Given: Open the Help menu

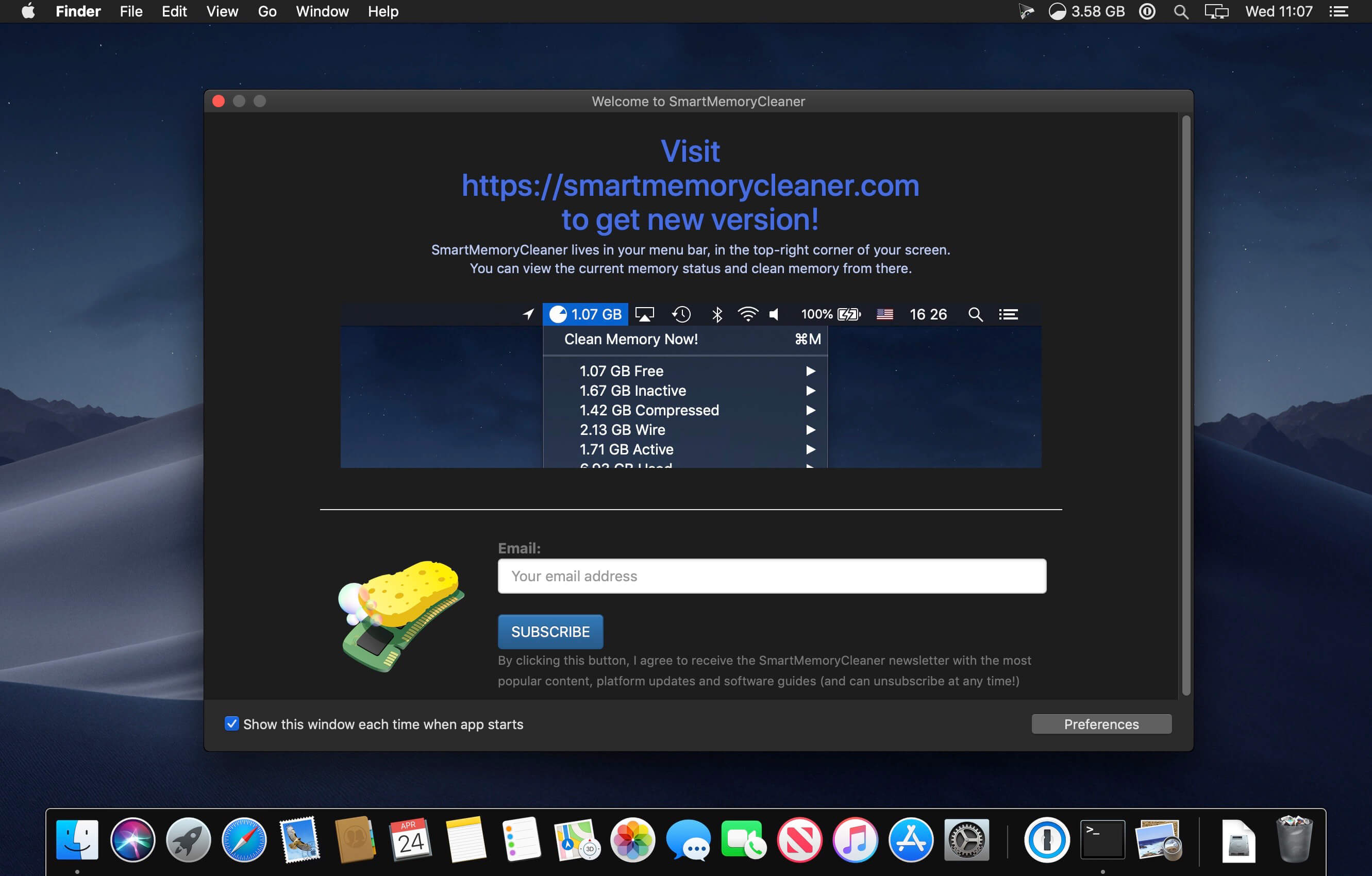Looking at the screenshot, I should click(x=383, y=11).
